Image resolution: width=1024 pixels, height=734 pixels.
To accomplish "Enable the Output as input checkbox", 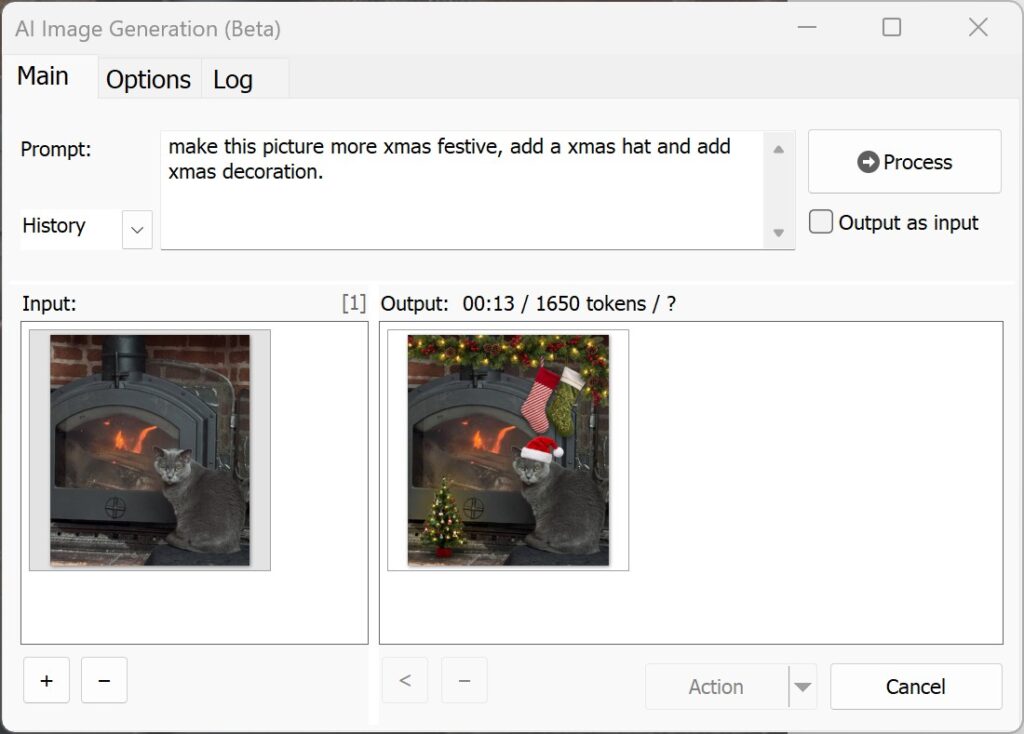I will pos(821,222).
